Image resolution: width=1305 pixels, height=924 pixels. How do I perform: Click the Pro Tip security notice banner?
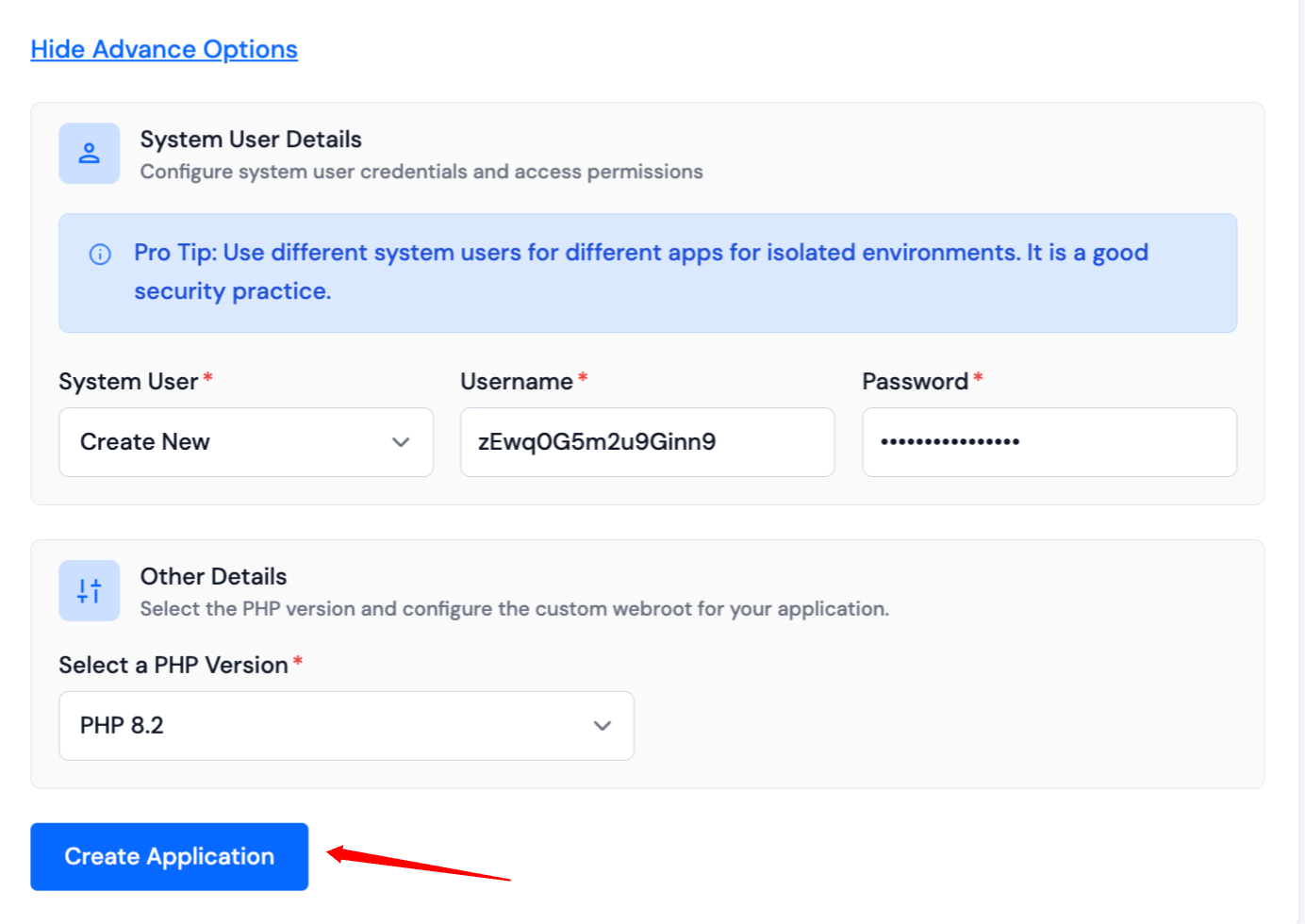(x=648, y=272)
